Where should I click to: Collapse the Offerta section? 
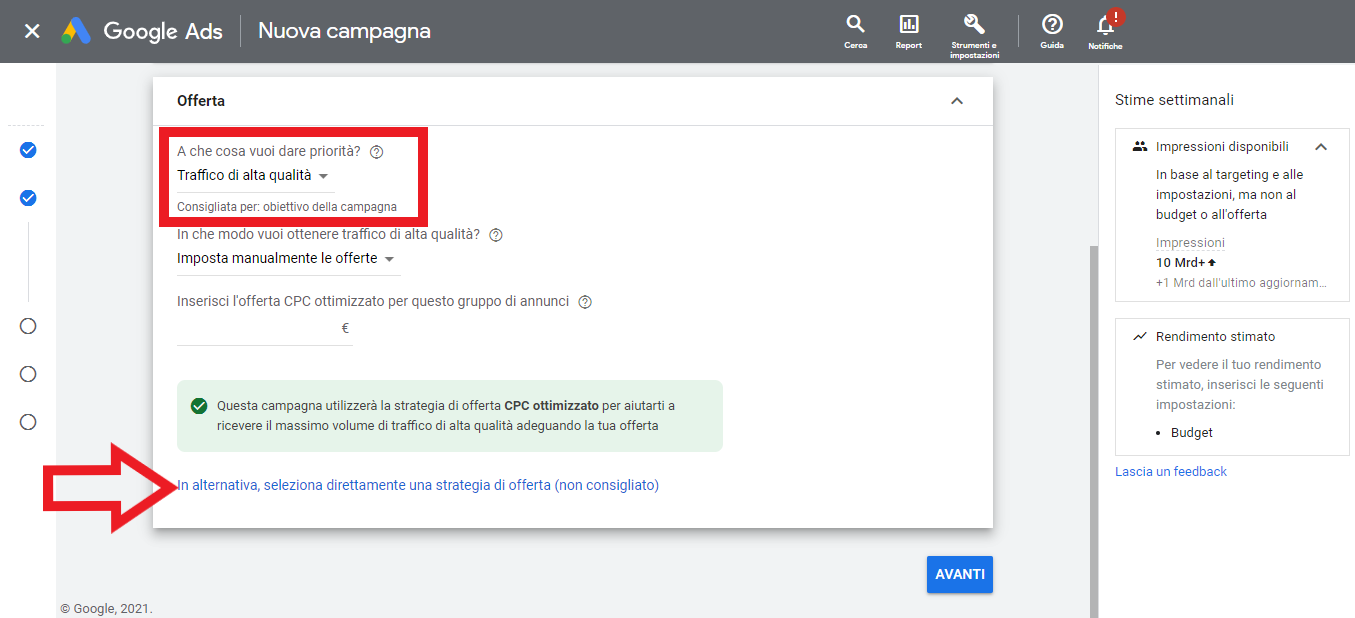(x=957, y=101)
